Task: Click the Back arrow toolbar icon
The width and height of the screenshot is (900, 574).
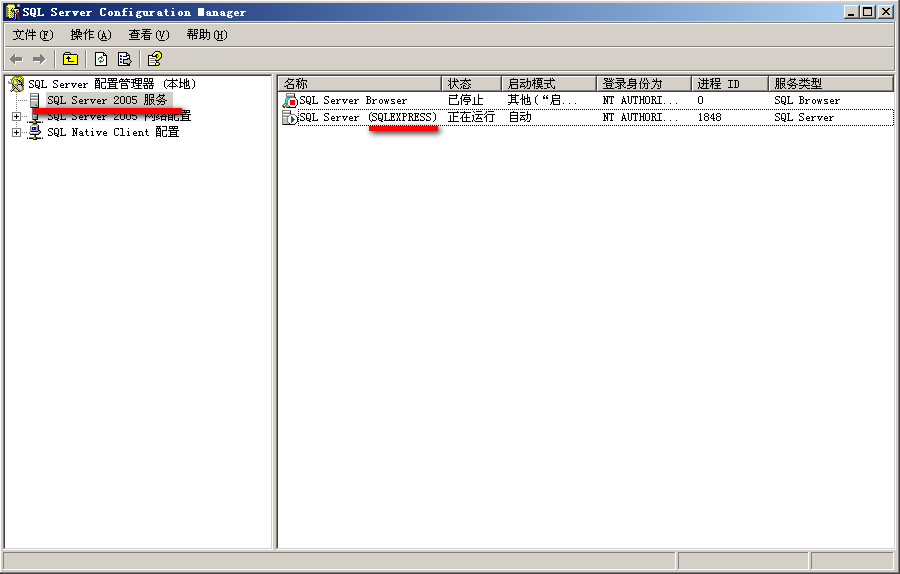Action: point(17,59)
